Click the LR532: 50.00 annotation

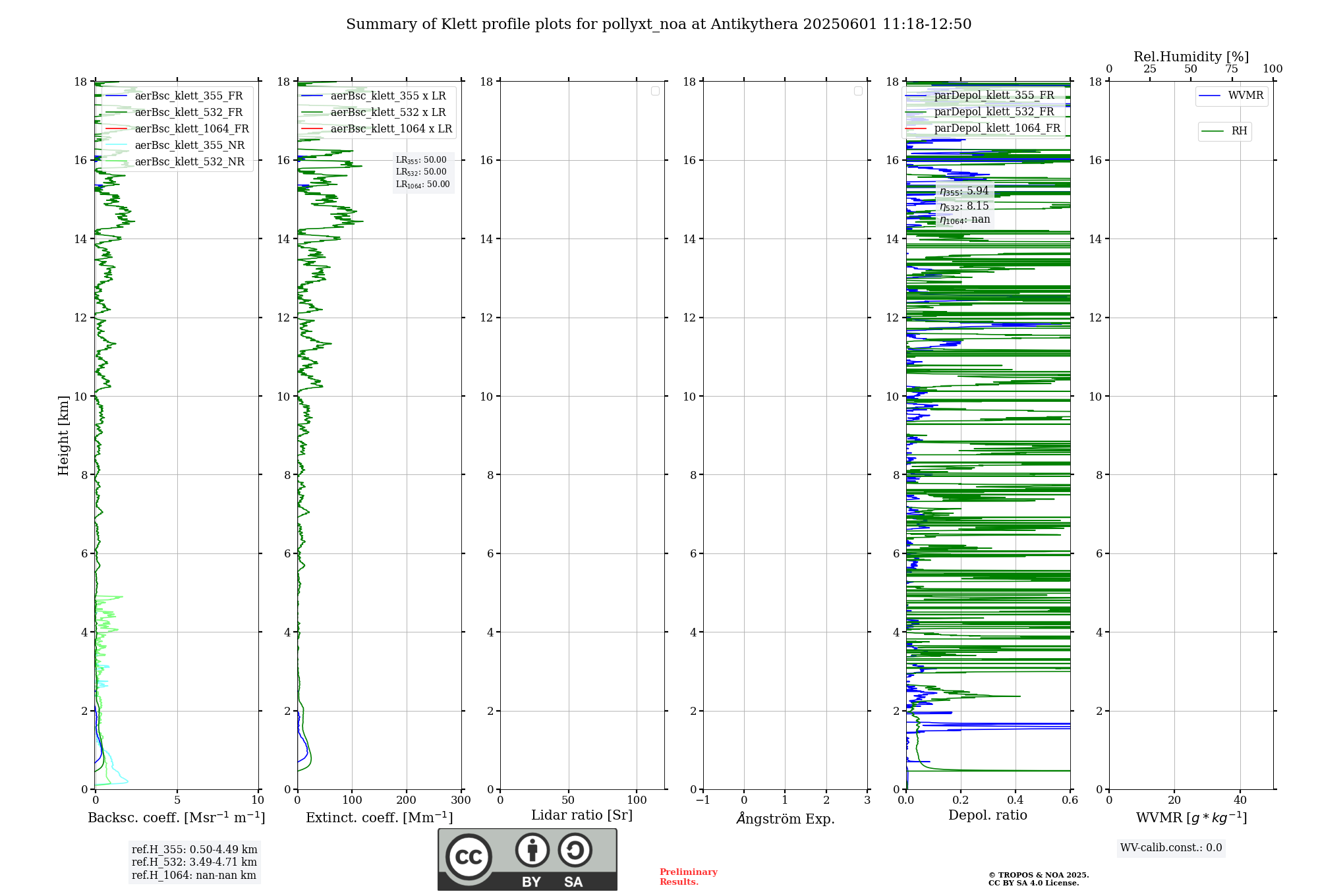point(421,172)
